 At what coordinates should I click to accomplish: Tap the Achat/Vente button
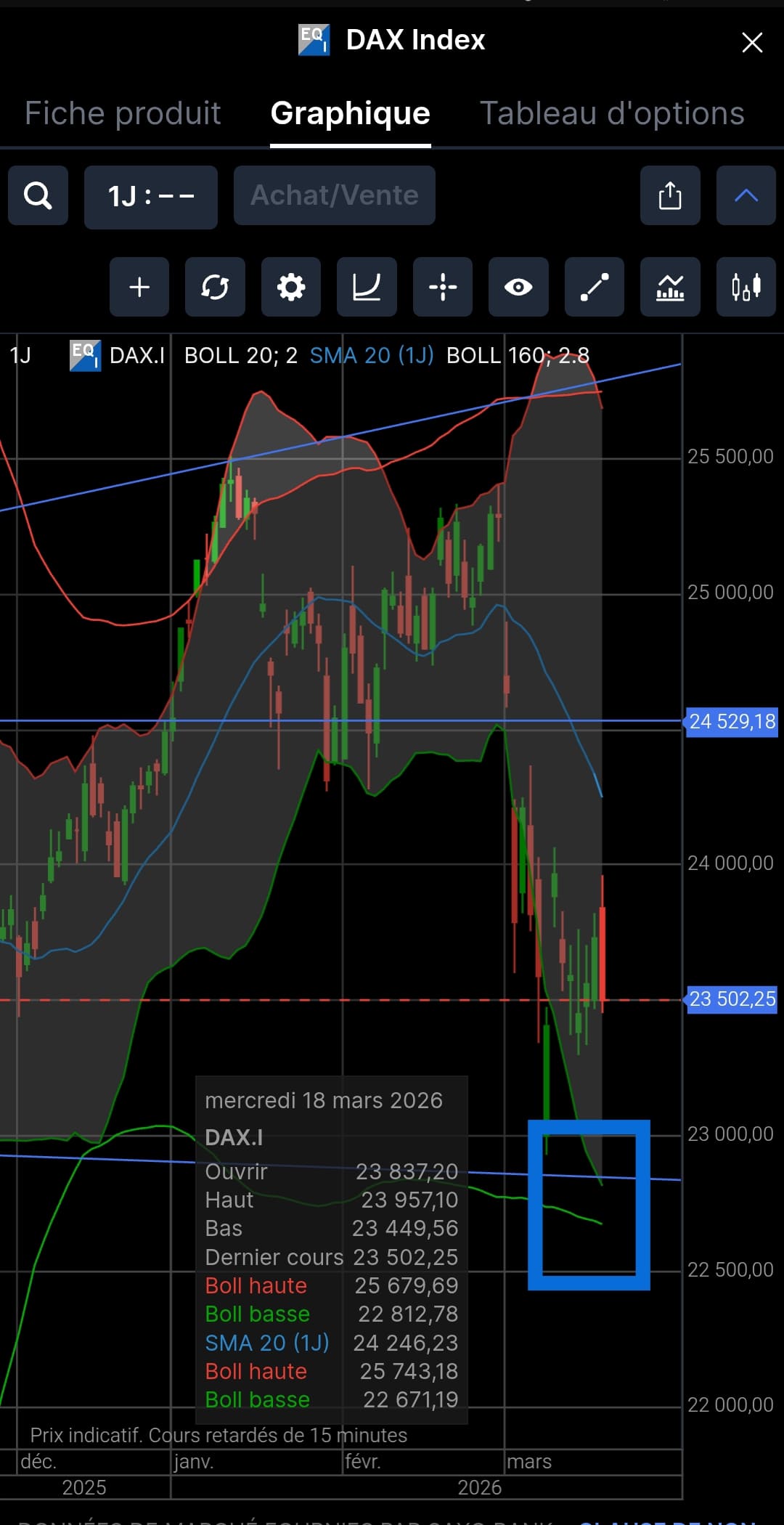(x=335, y=195)
